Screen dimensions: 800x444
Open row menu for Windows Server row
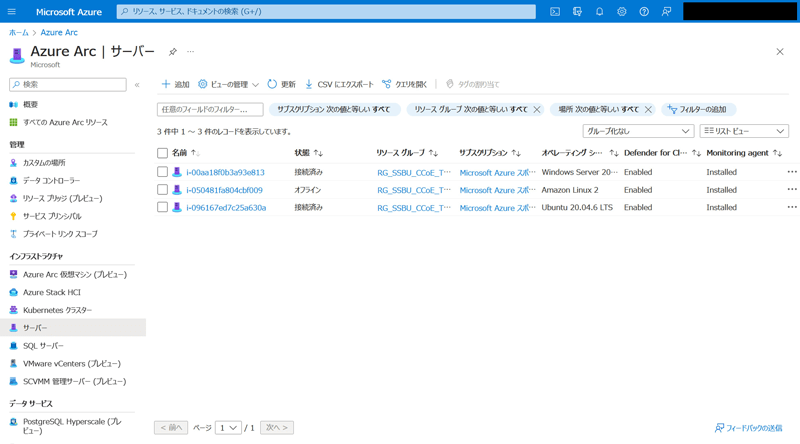pyautogui.click(x=792, y=172)
